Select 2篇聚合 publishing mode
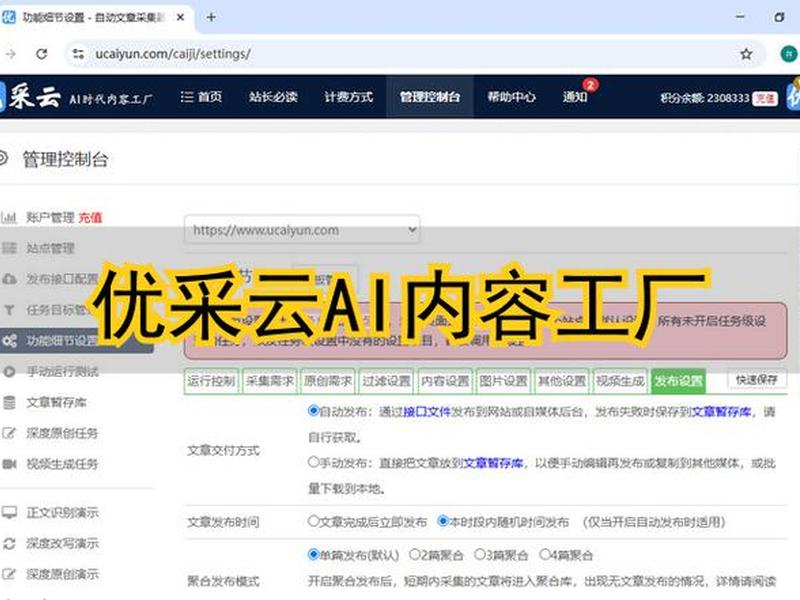Screen dimensions: 800x600 pos(415,554)
